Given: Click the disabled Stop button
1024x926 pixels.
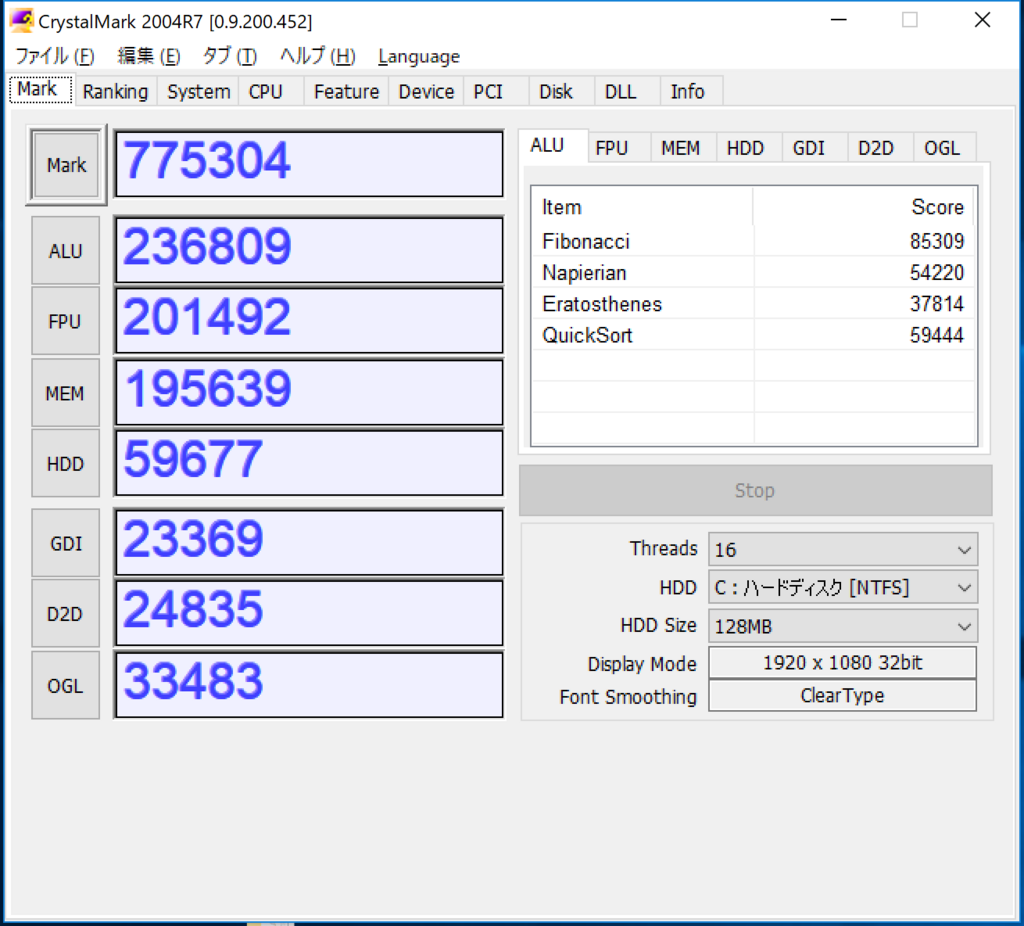Looking at the screenshot, I should point(756,490).
